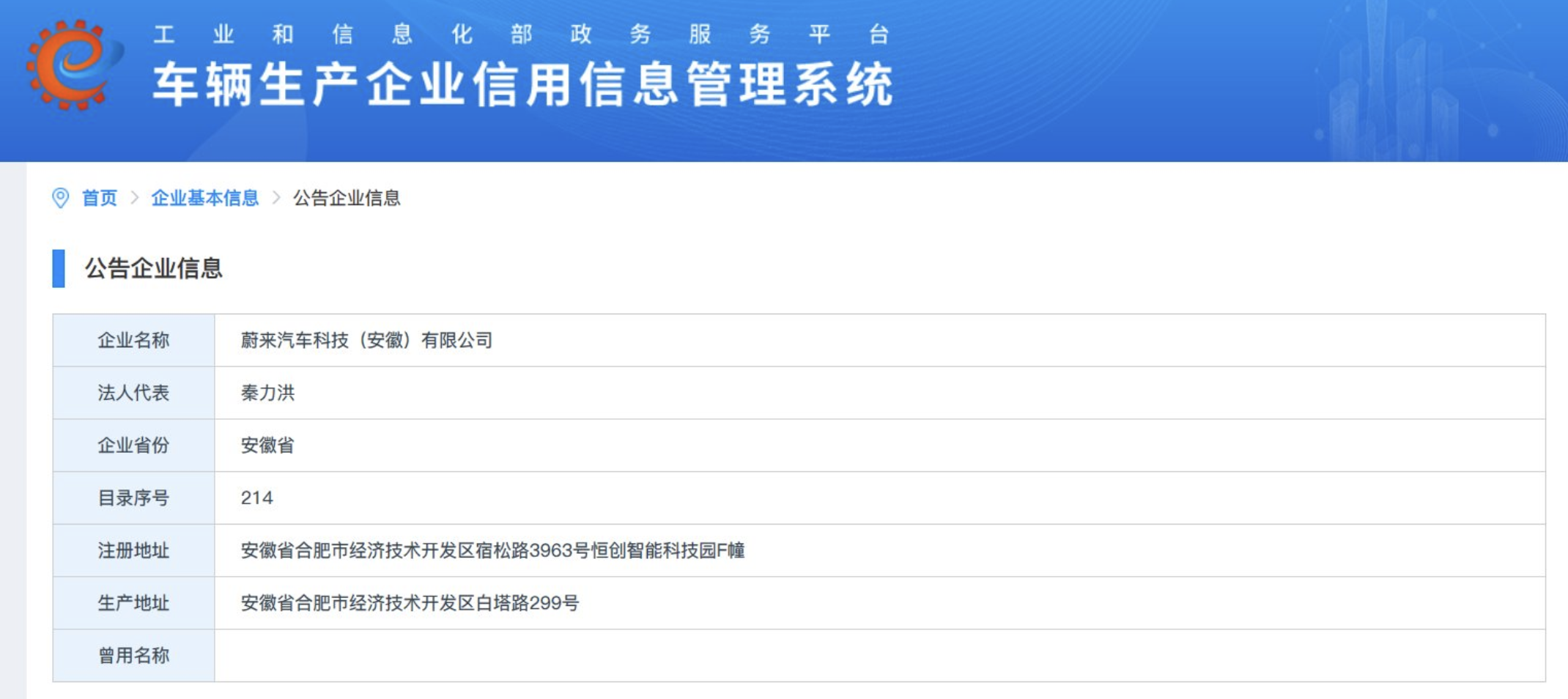Select the 目录序号 label cell
Screen dimensions: 1568x699
click(x=134, y=498)
